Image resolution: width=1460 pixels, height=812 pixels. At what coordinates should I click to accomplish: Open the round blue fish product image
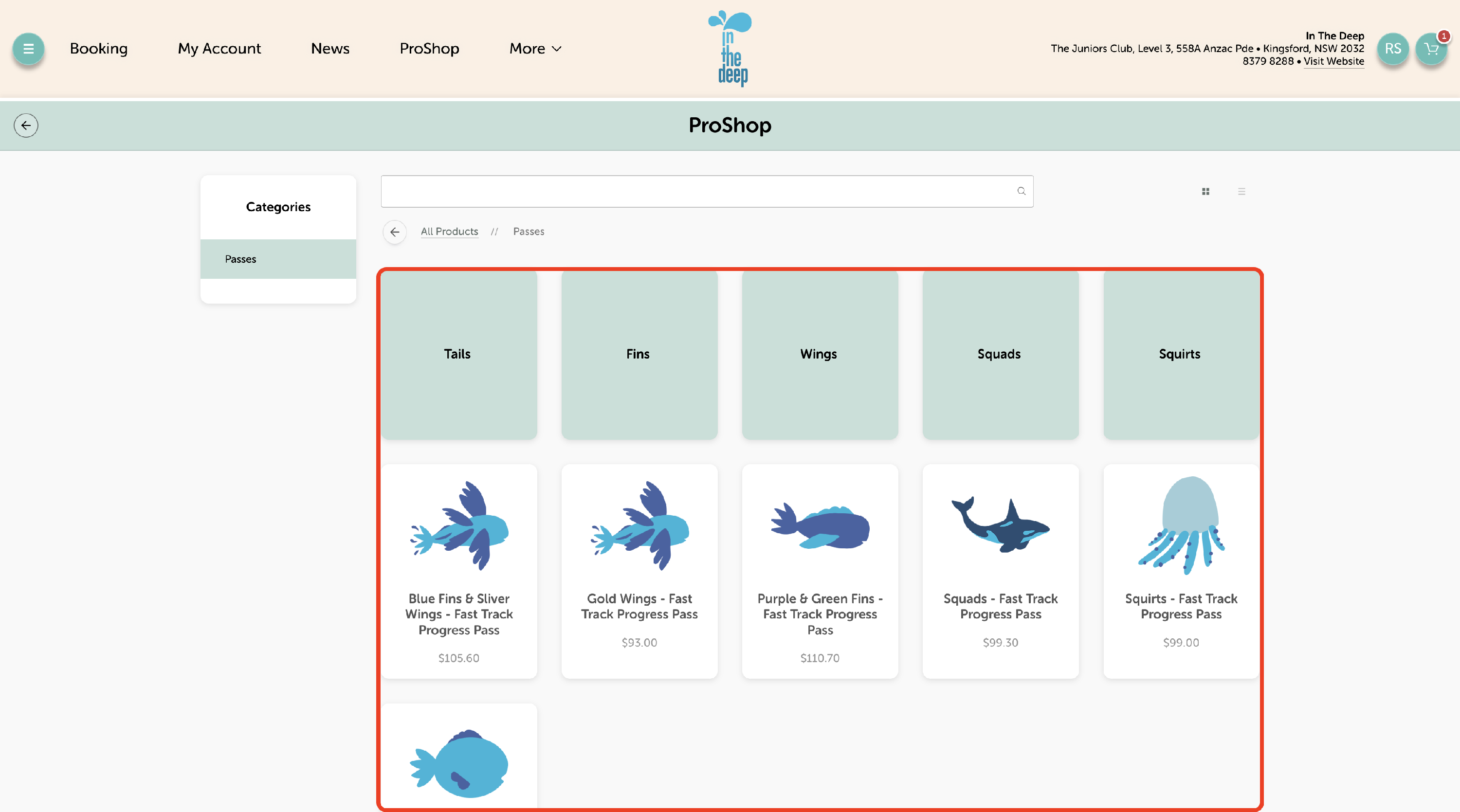[x=459, y=763]
